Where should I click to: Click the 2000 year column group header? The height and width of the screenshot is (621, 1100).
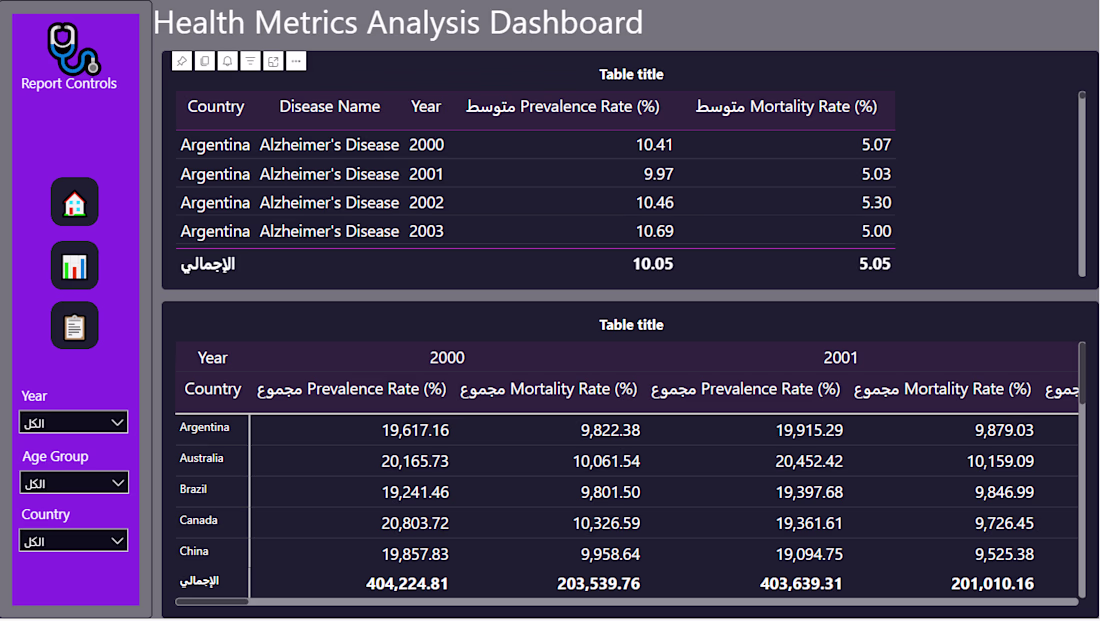coord(447,358)
